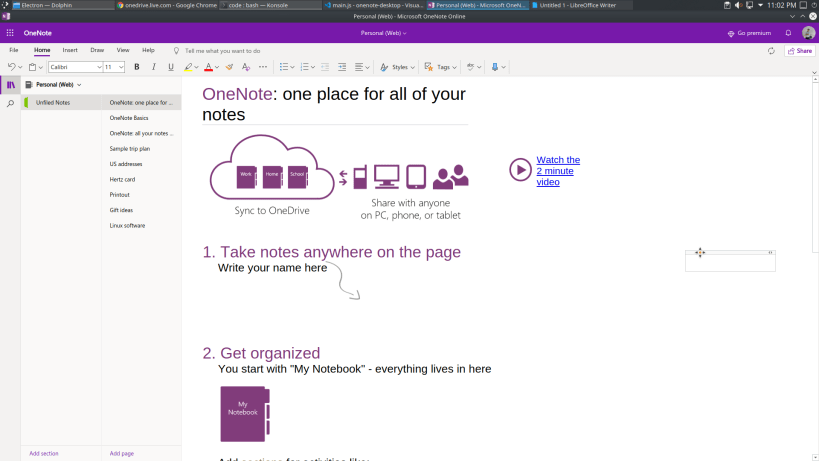
Task: Open the More font options ellipsis
Action: (x=263, y=67)
